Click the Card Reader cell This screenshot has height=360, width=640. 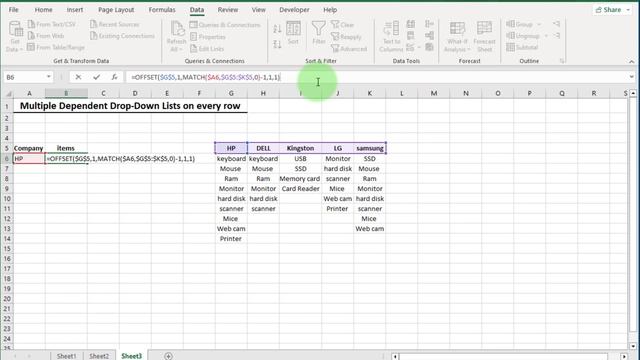[x=300, y=189]
